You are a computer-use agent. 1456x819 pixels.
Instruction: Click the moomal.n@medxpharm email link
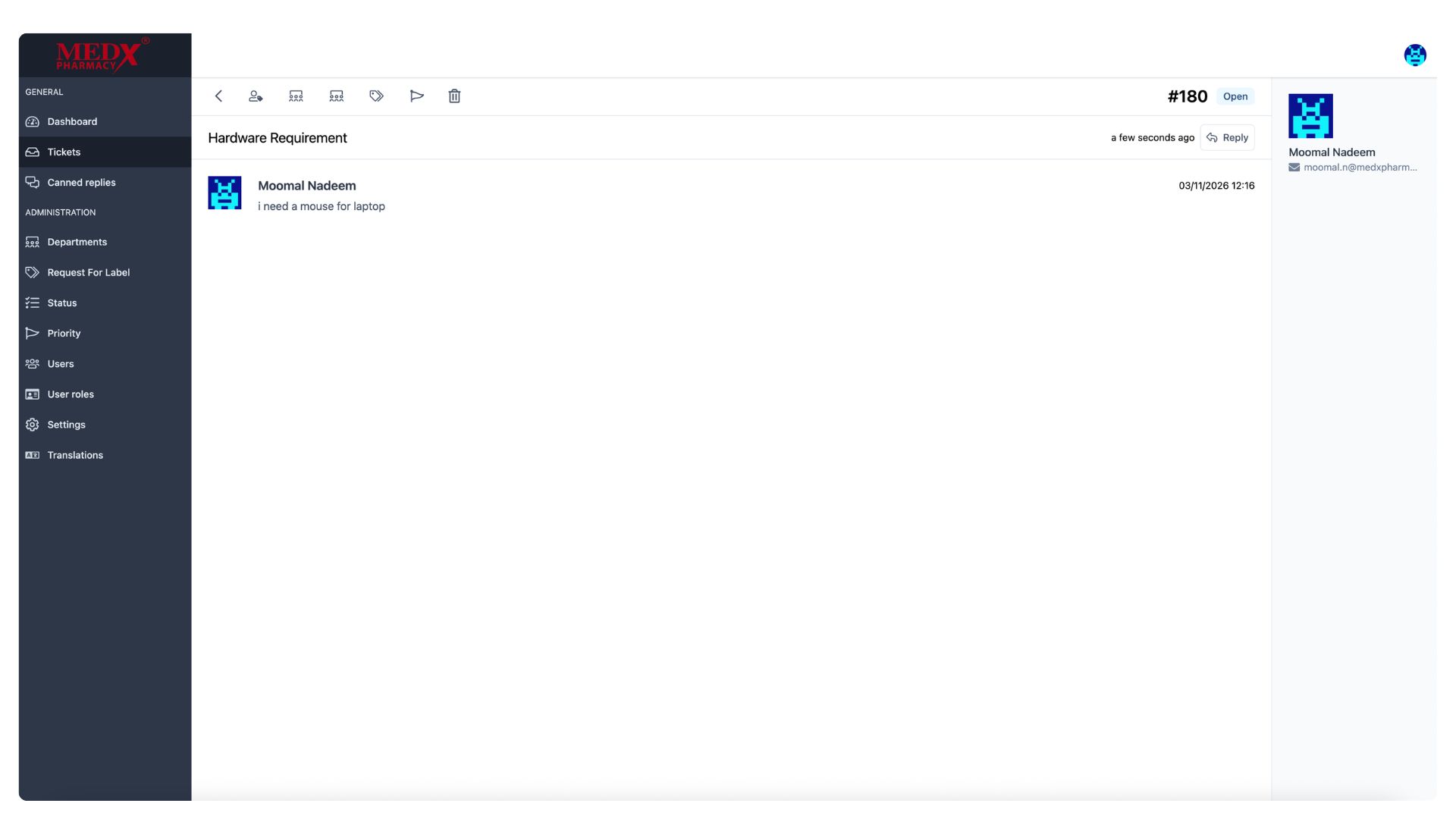(1360, 168)
